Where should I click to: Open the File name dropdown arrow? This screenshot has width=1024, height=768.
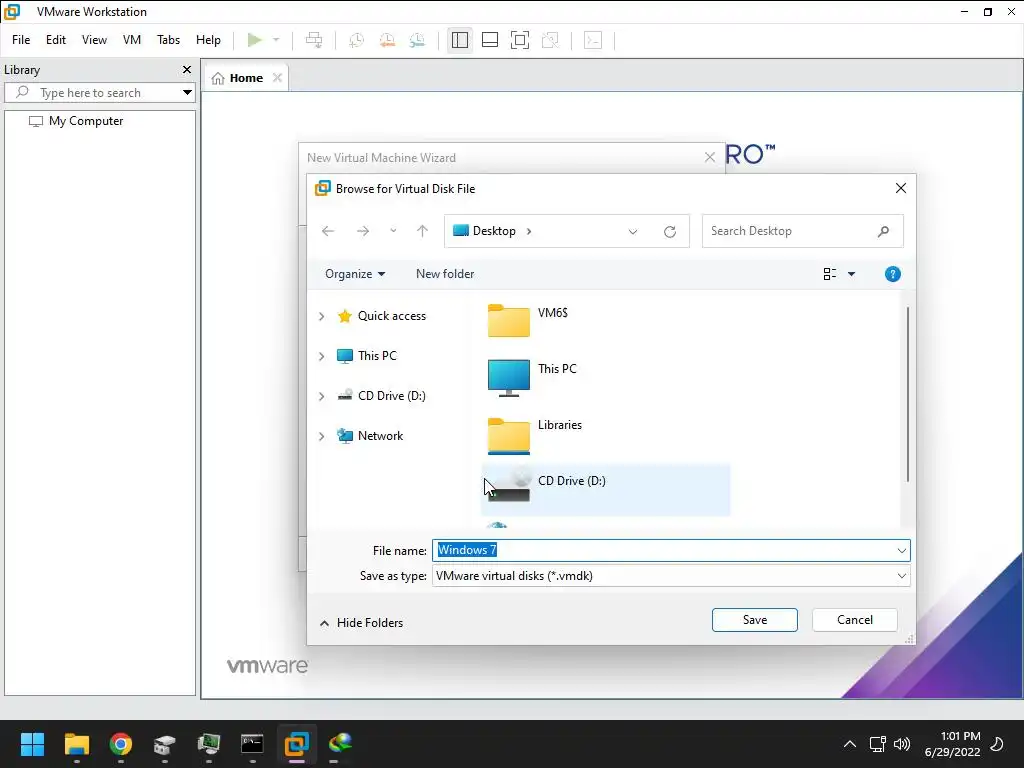[902, 551]
